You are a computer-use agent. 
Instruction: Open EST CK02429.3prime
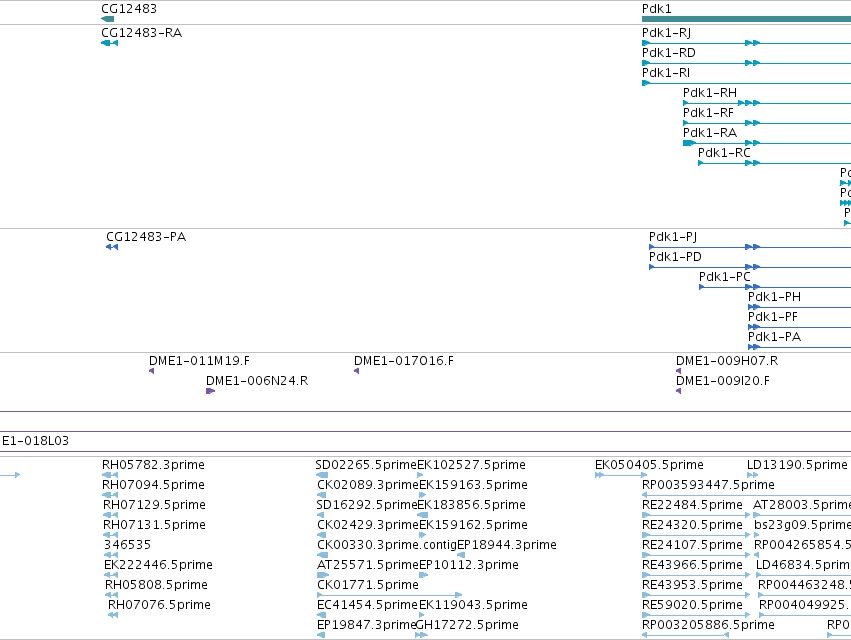coord(368,525)
